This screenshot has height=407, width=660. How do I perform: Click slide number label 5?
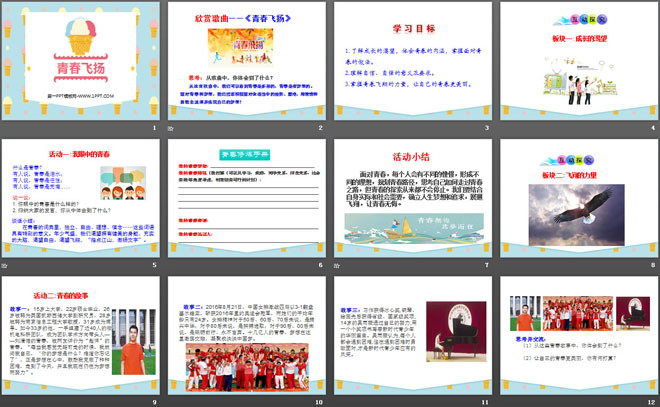(x=154, y=265)
